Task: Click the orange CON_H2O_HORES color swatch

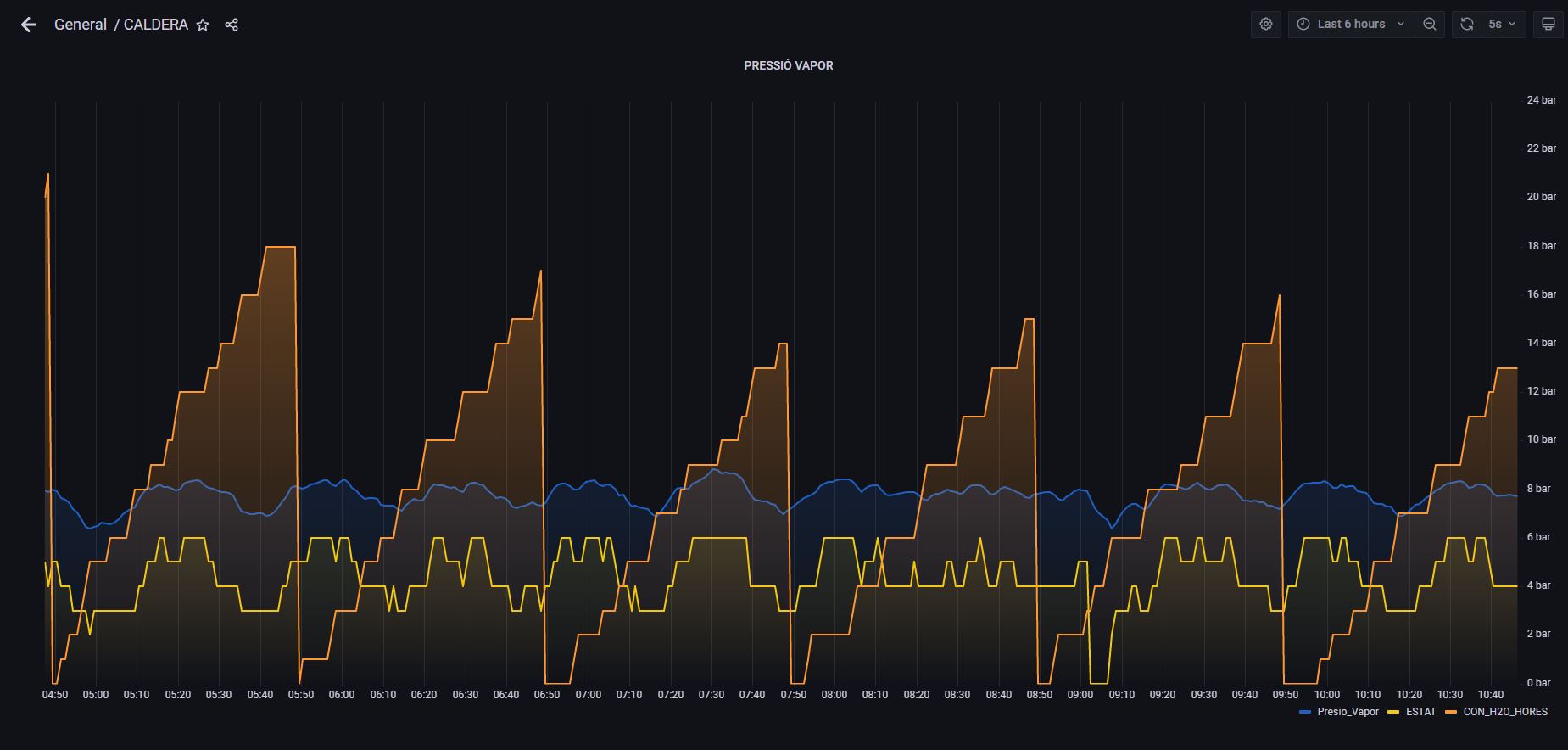Action: [x=1451, y=712]
